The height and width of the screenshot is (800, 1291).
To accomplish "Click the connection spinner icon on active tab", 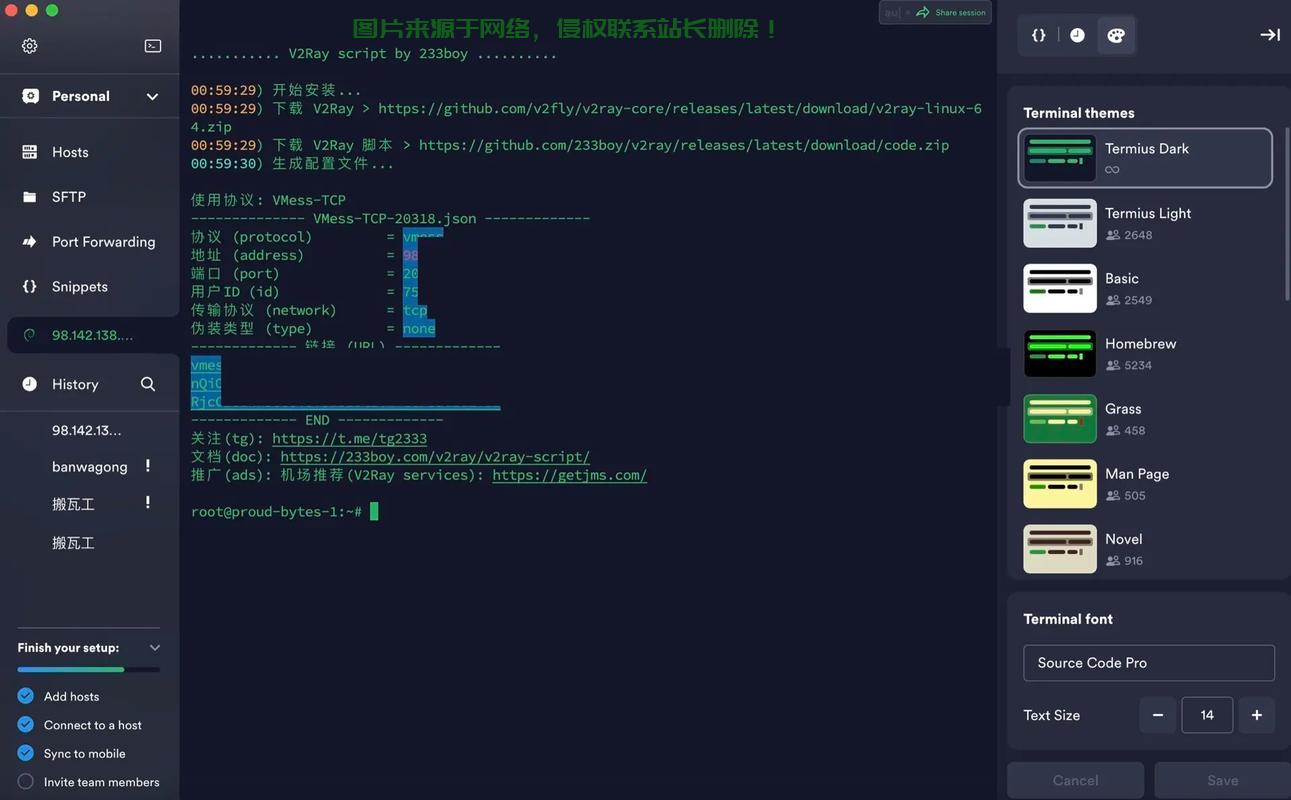I will point(30,335).
